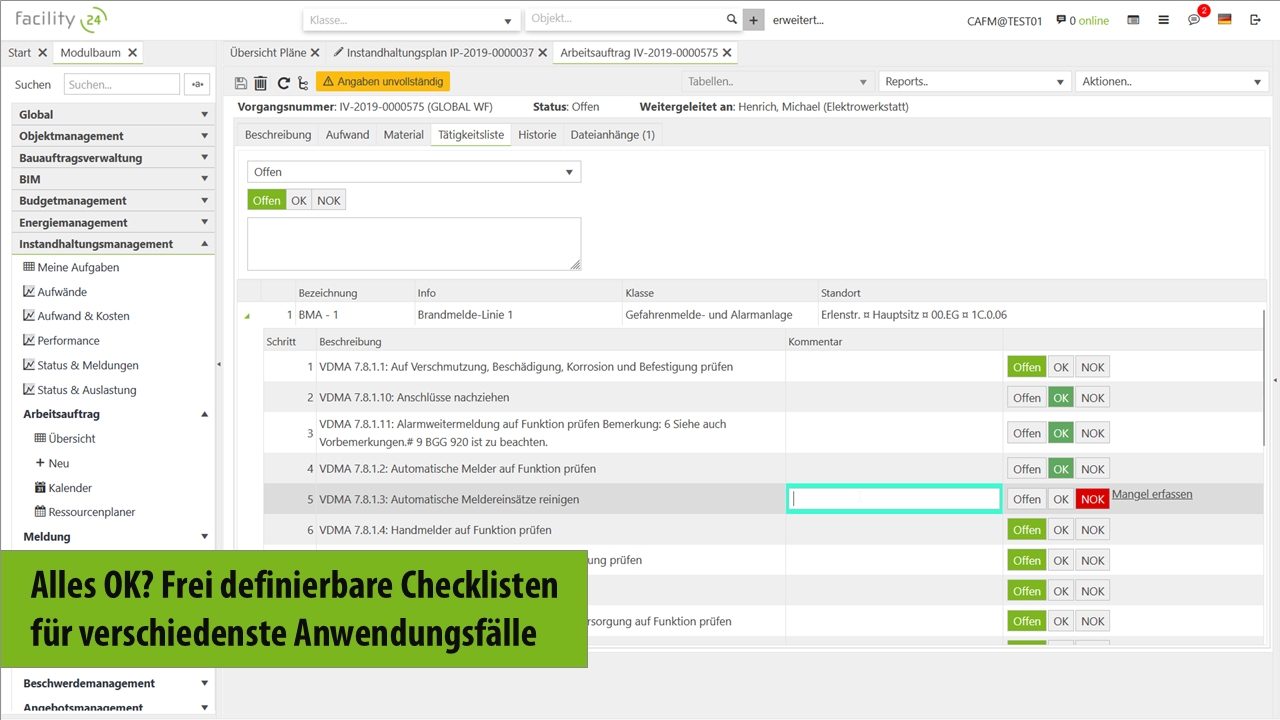Close the Modulbaum tab
Image resolution: width=1280 pixels, height=720 pixels.
point(133,53)
